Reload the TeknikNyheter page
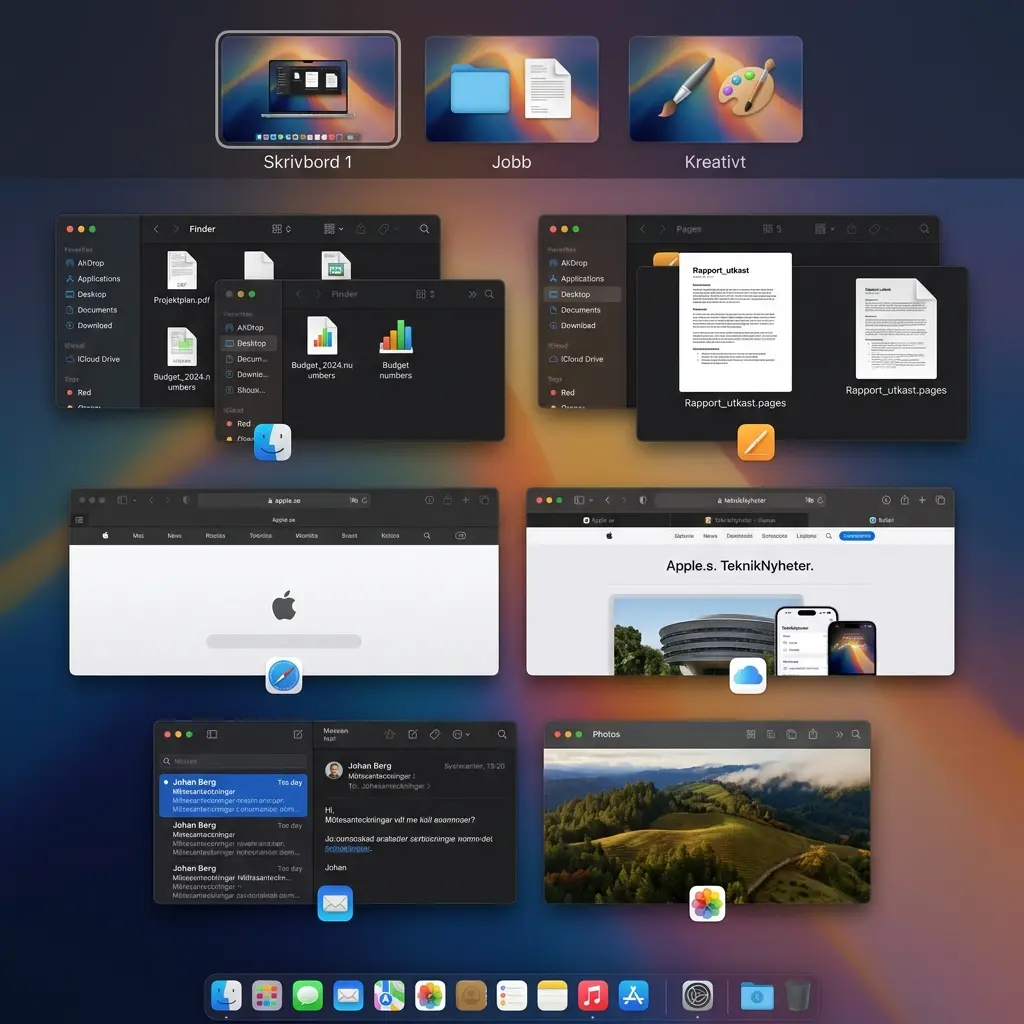1024x1024 pixels. (820, 500)
